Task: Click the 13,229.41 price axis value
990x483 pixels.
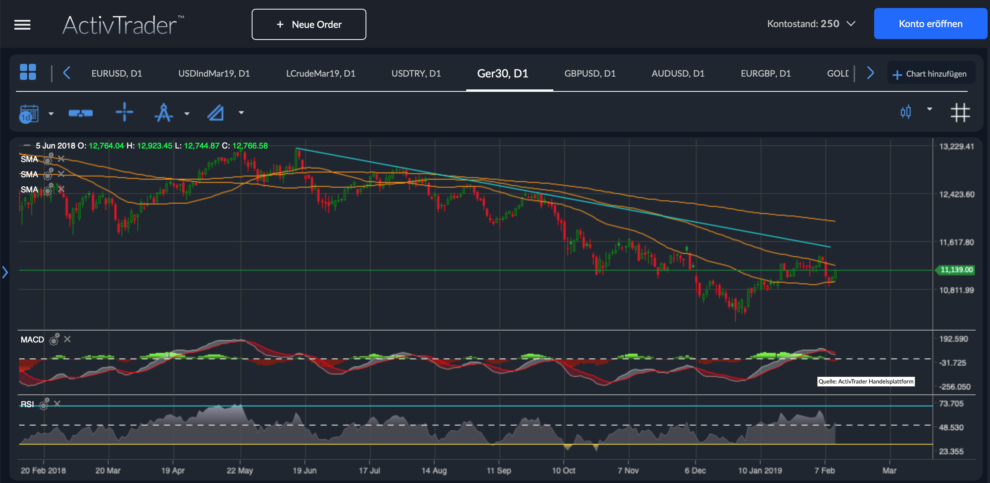Action: 957,146
